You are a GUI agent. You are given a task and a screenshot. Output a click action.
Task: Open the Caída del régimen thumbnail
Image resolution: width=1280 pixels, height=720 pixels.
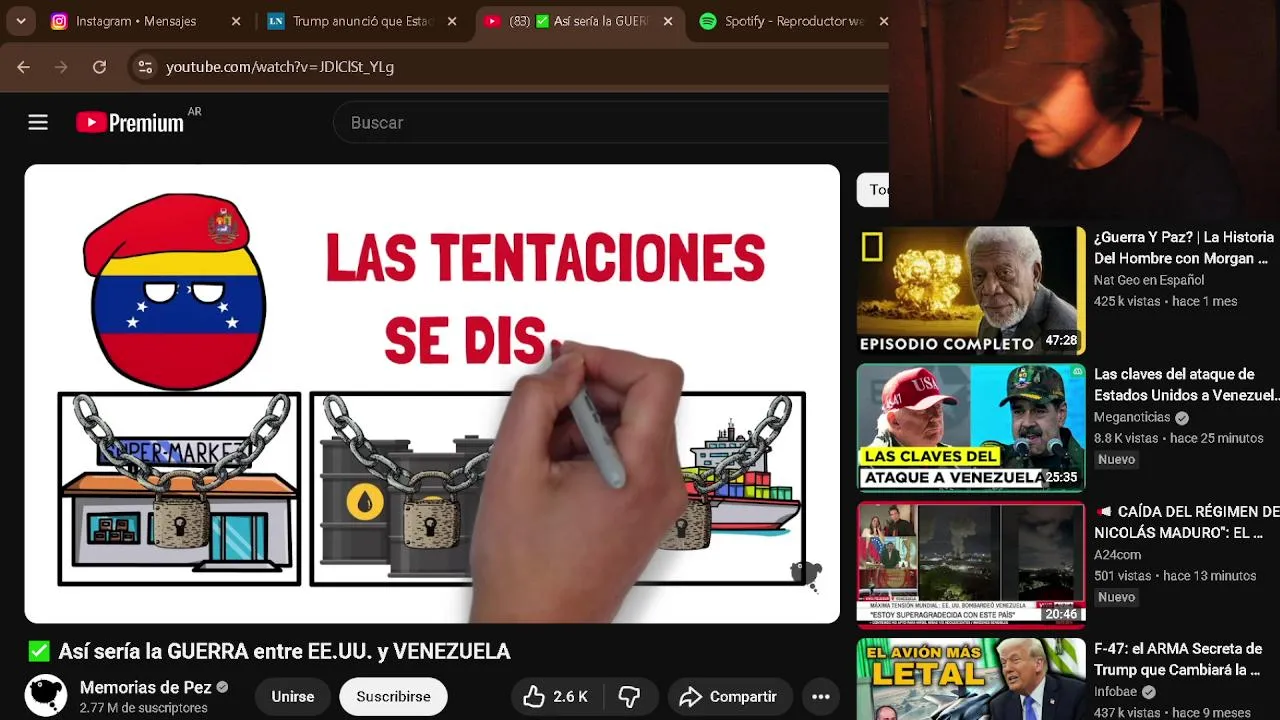tap(970, 565)
